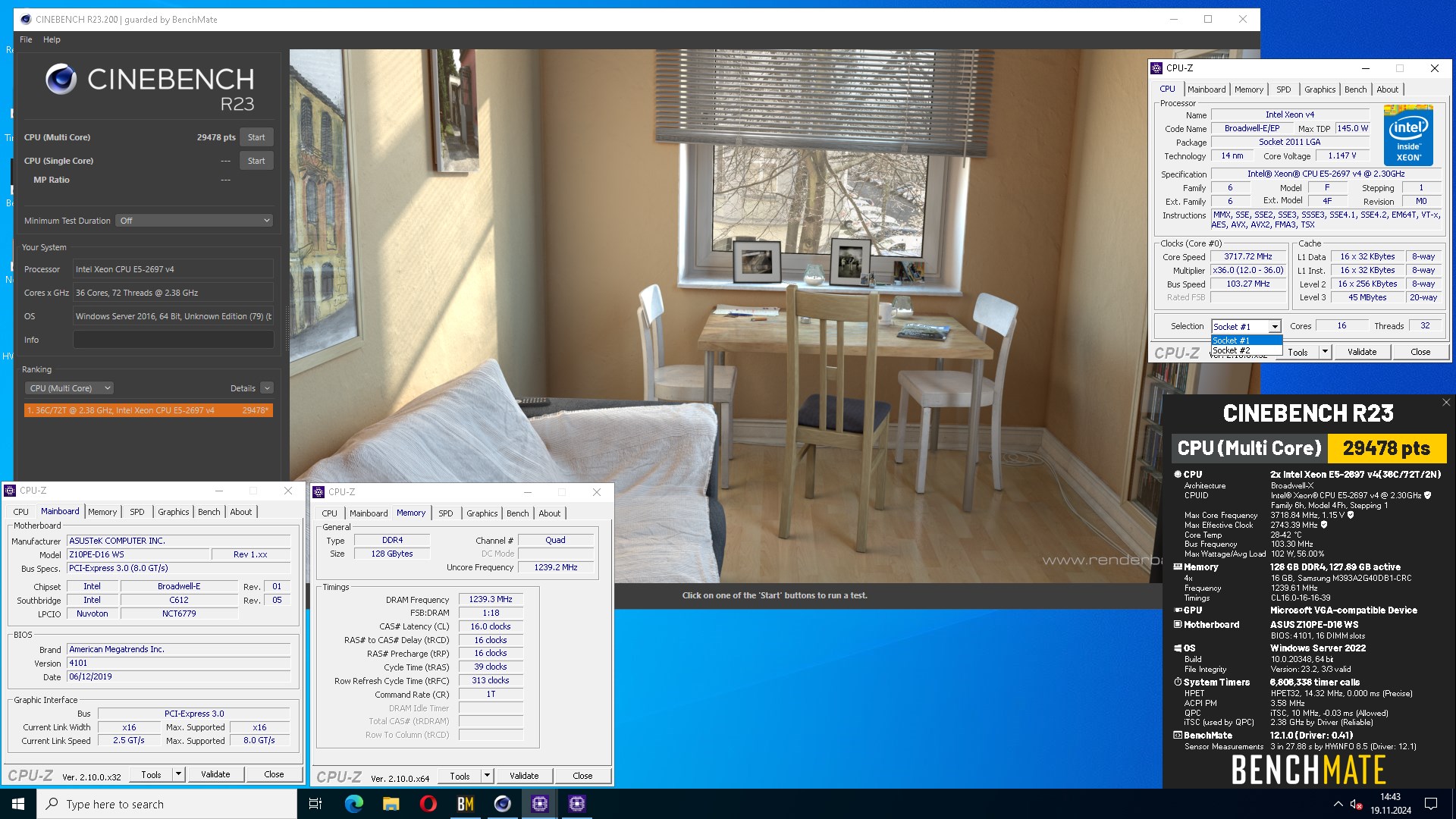Open the Minimum Test Duration dropdown
1456x819 pixels.
pyautogui.click(x=194, y=221)
